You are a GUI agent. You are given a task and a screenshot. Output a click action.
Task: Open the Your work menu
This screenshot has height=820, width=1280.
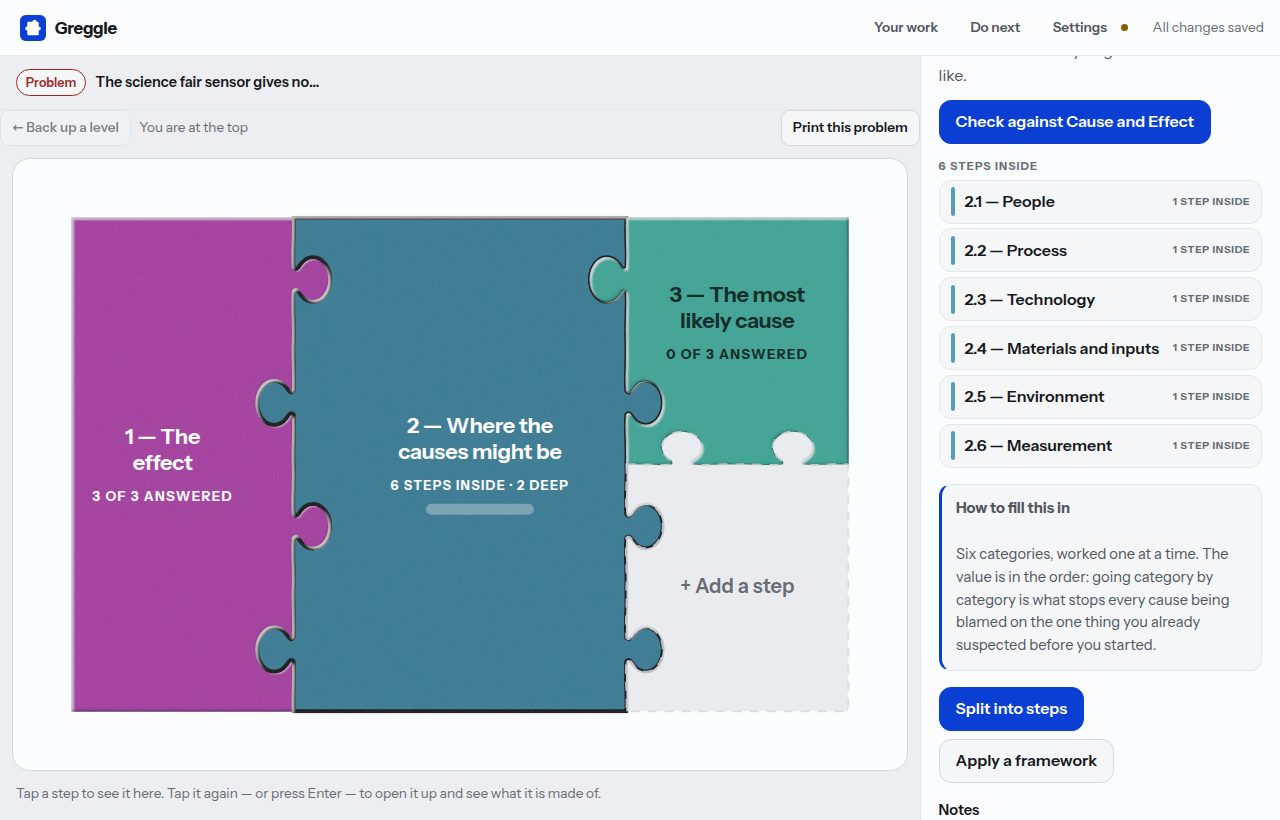[906, 27]
